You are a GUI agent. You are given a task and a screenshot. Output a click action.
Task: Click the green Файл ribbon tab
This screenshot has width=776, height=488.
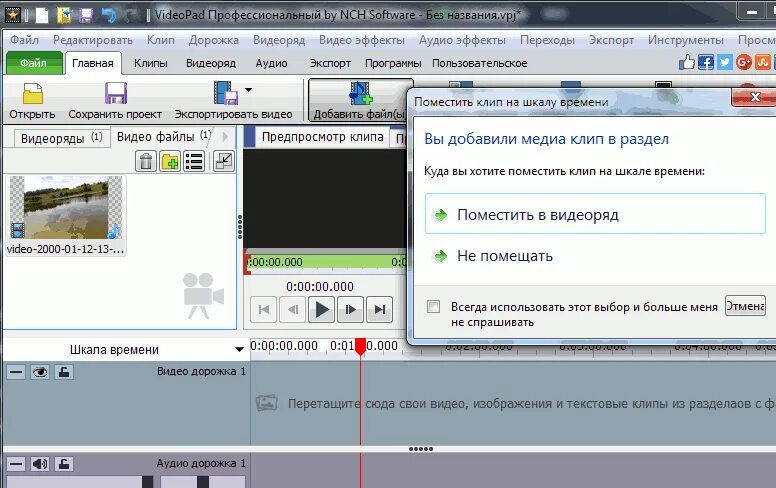tap(34, 63)
